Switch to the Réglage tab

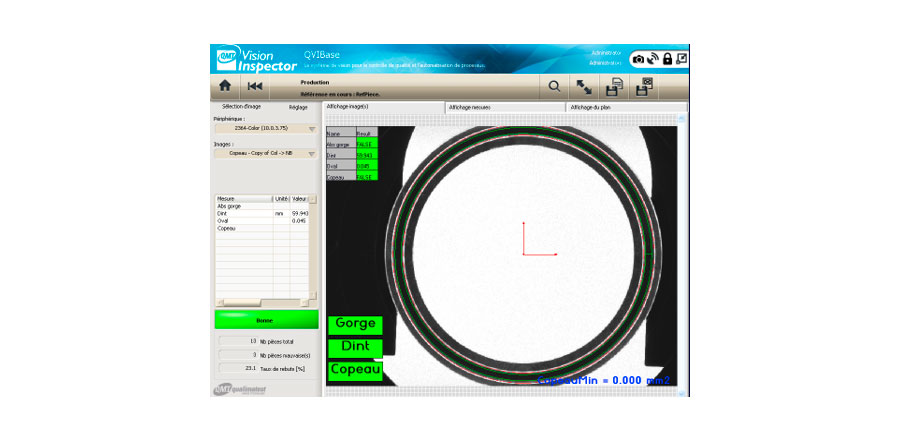[298, 106]
